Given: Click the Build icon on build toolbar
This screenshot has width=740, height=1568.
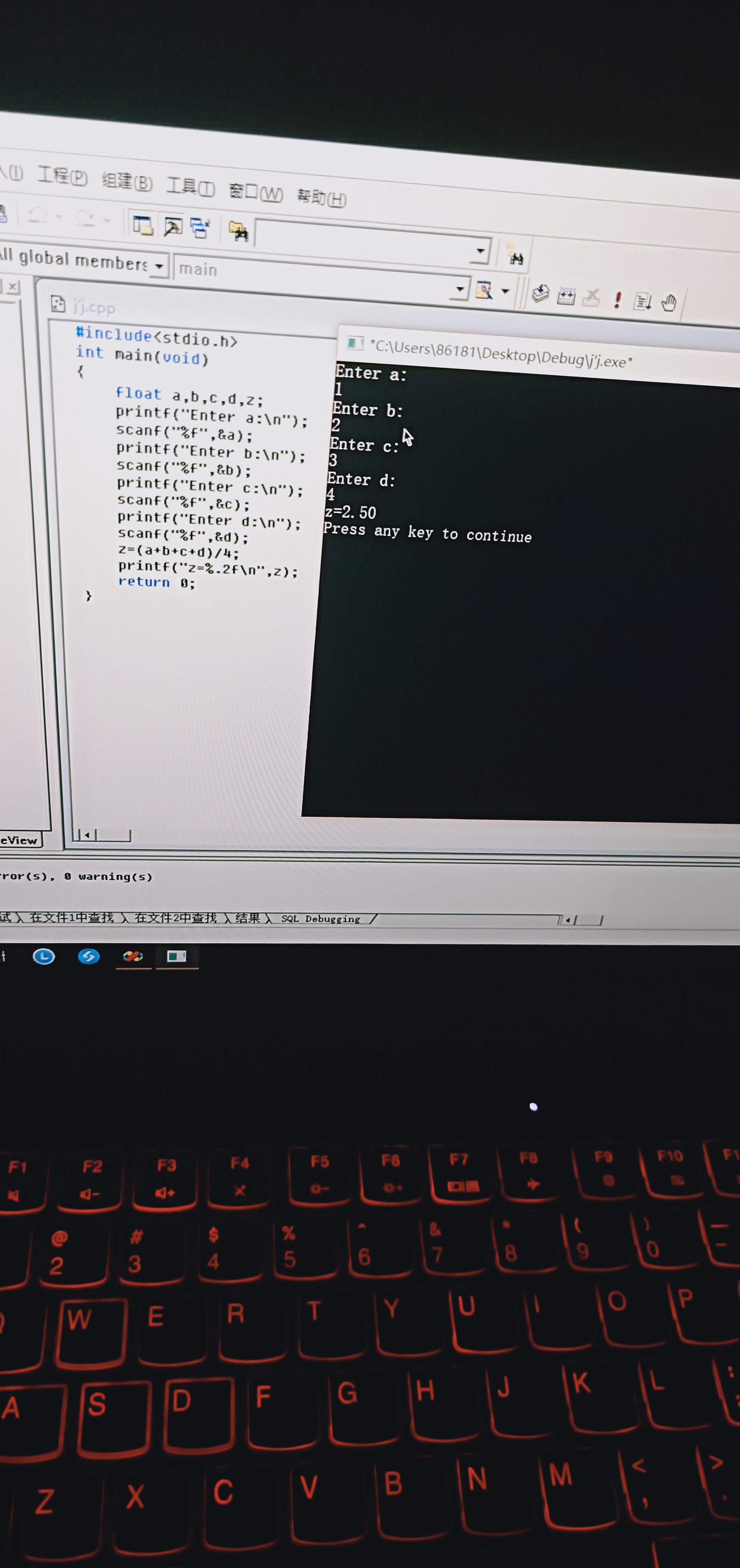Looking at the screenshot, I should [566, 297].
